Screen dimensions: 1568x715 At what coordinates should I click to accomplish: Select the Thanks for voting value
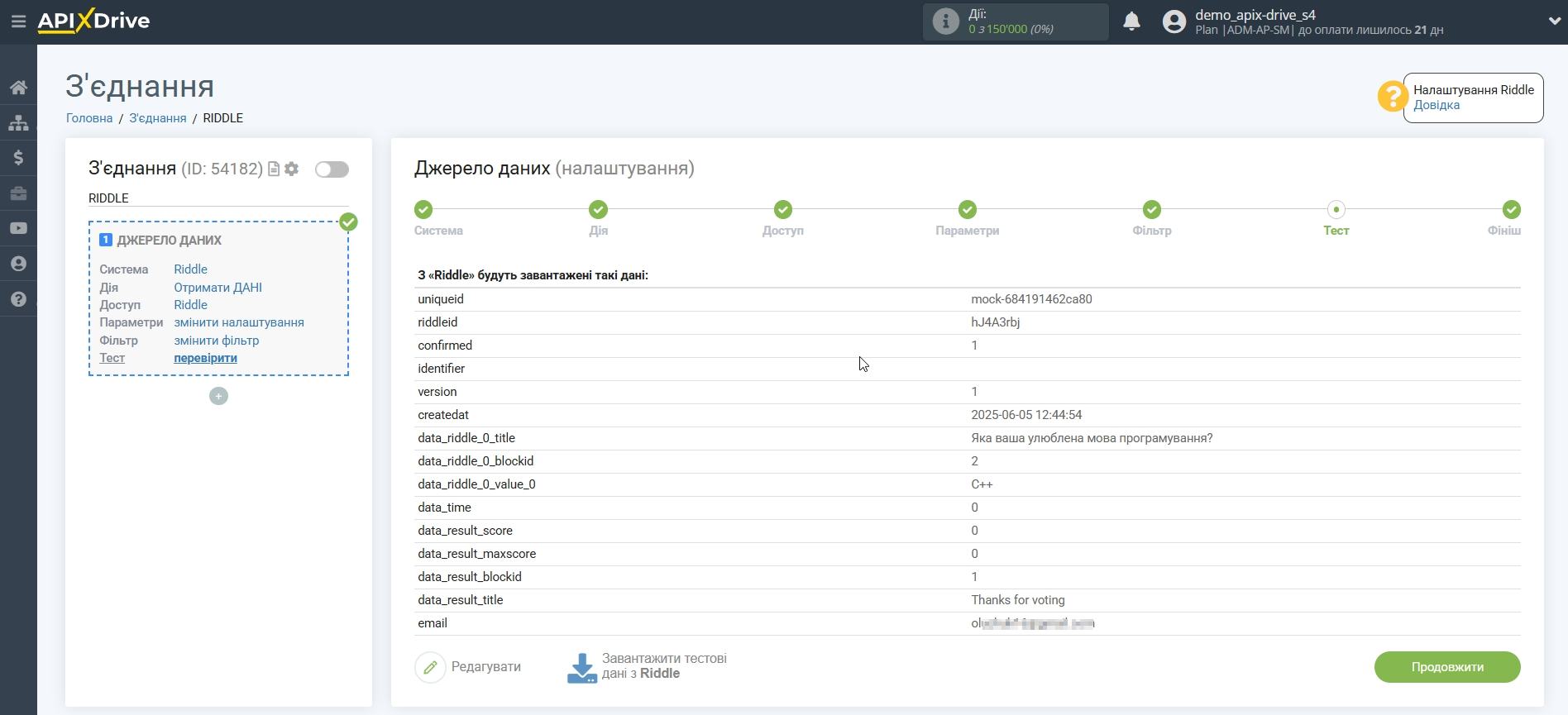click(1018, 600)
